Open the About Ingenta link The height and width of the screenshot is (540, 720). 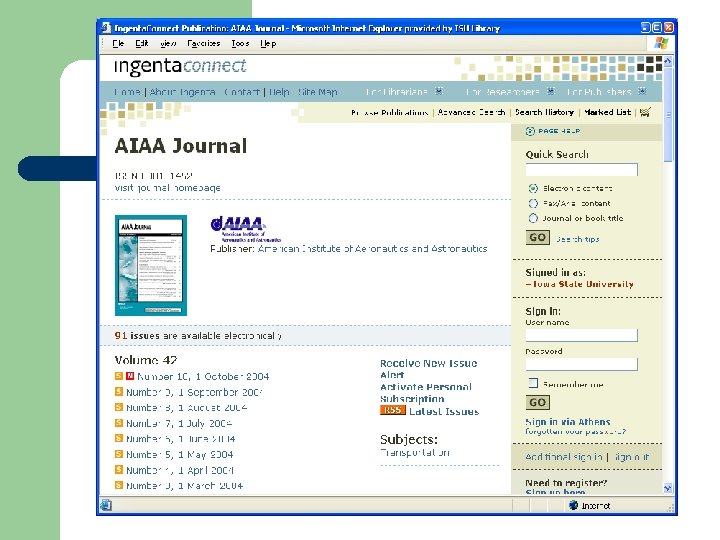tap(182, 92)
